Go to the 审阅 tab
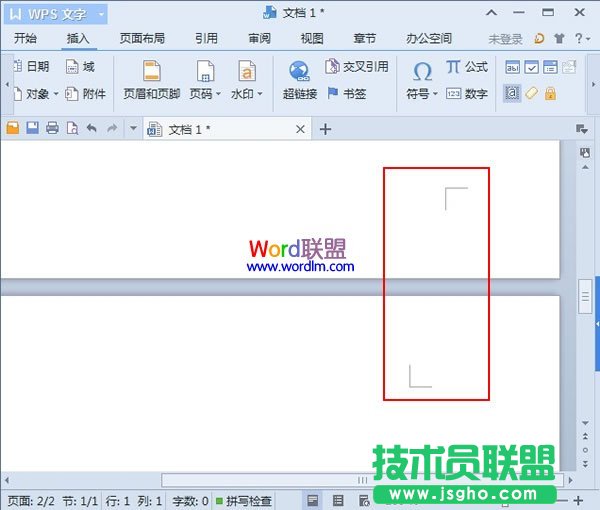600x510 pixels. (259, 38)
